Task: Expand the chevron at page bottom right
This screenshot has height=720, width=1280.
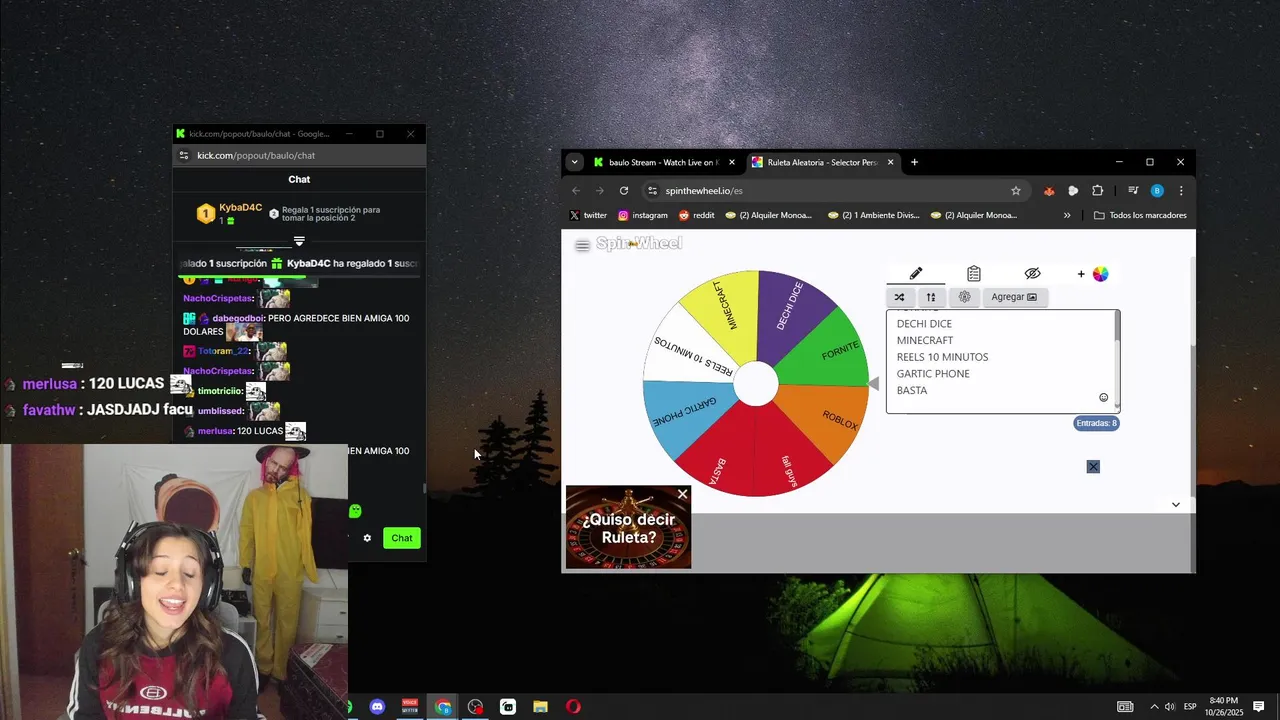Action: [1175, 505]
